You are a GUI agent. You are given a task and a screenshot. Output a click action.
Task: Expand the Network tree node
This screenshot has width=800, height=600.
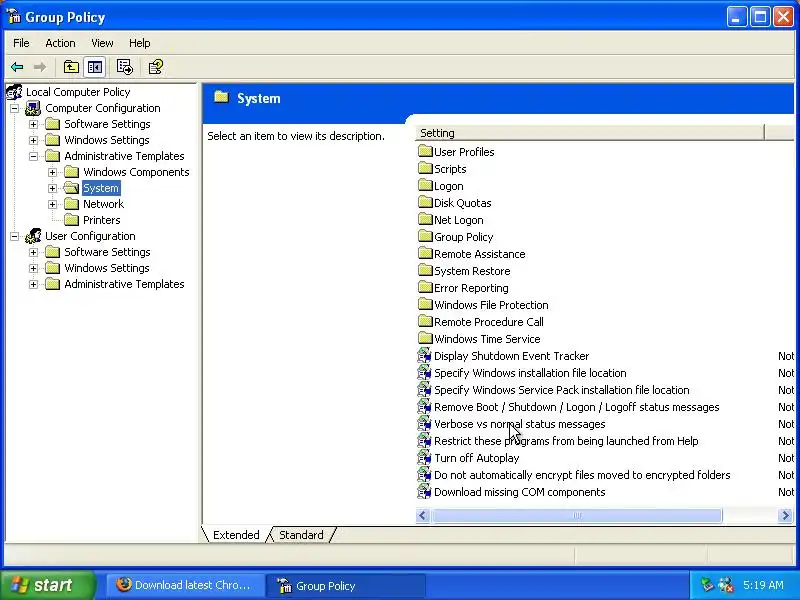(x=53, y=204)
